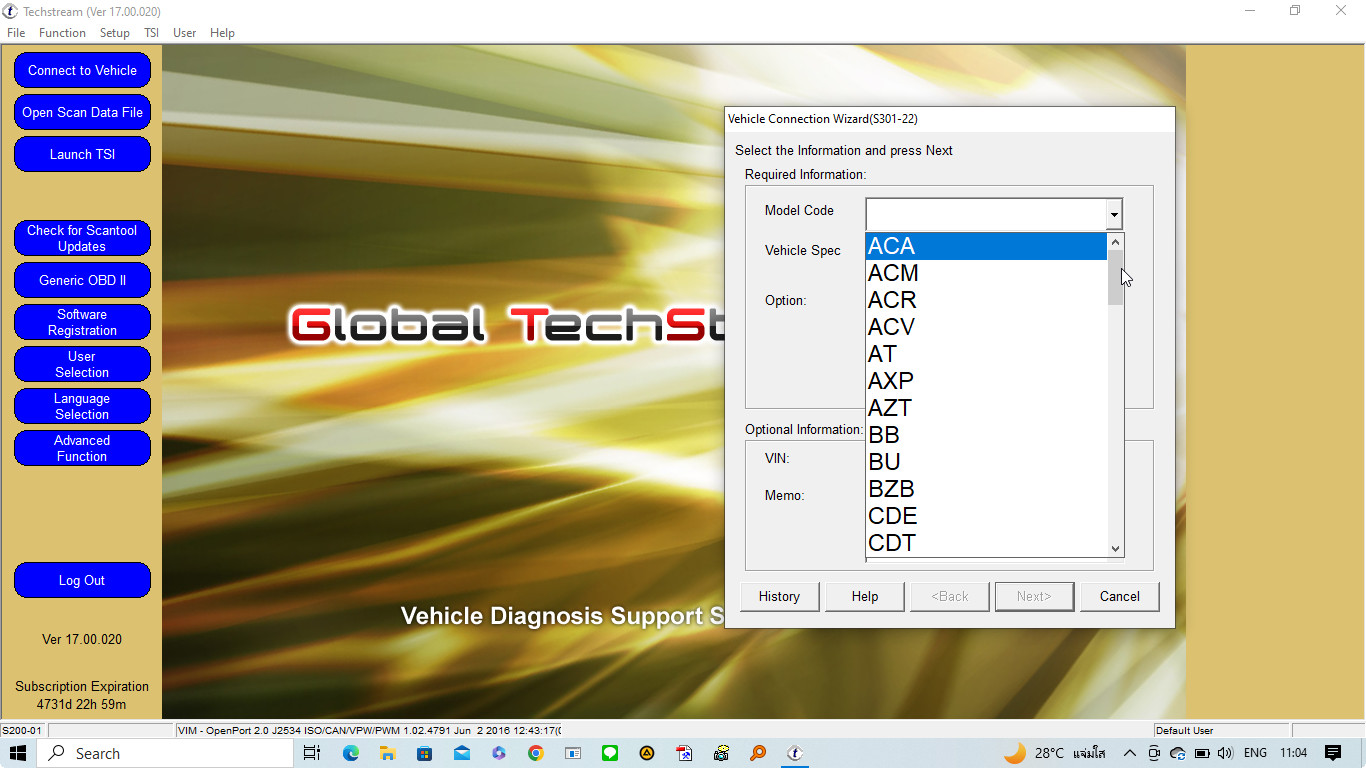
Task: Open the Windows Start menu
Action: pos(18,753)
